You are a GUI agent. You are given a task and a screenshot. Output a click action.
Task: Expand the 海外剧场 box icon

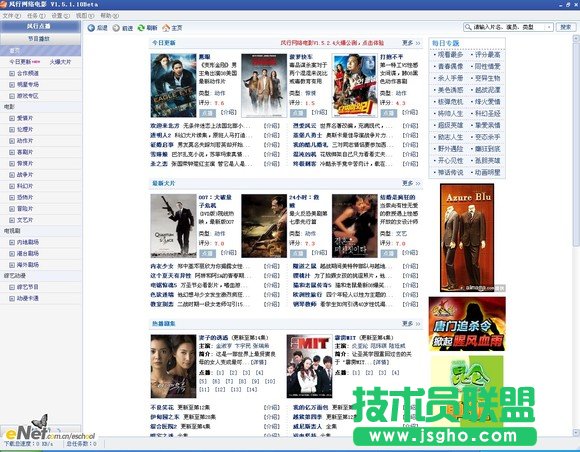[12, 265]
